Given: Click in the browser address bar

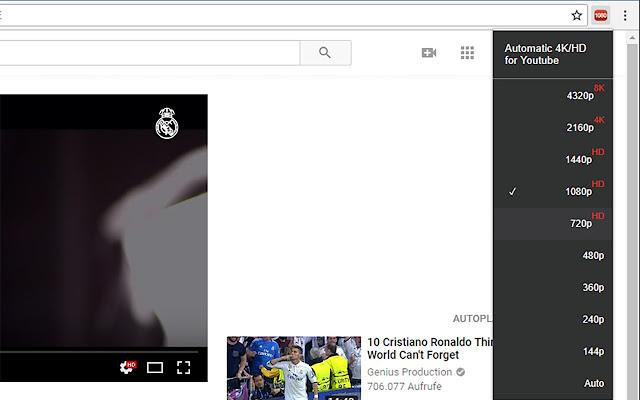Looking at the screenshot, I should click(x=286, y=16).
